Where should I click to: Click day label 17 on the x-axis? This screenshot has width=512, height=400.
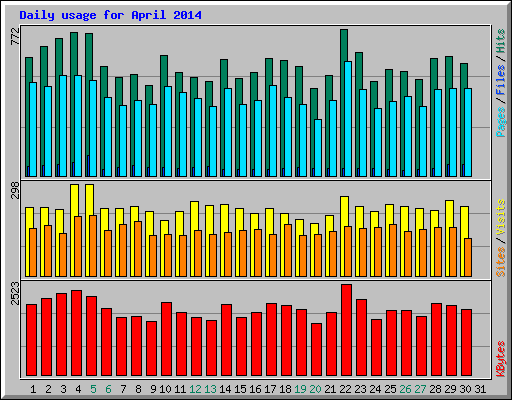point(270,389)
